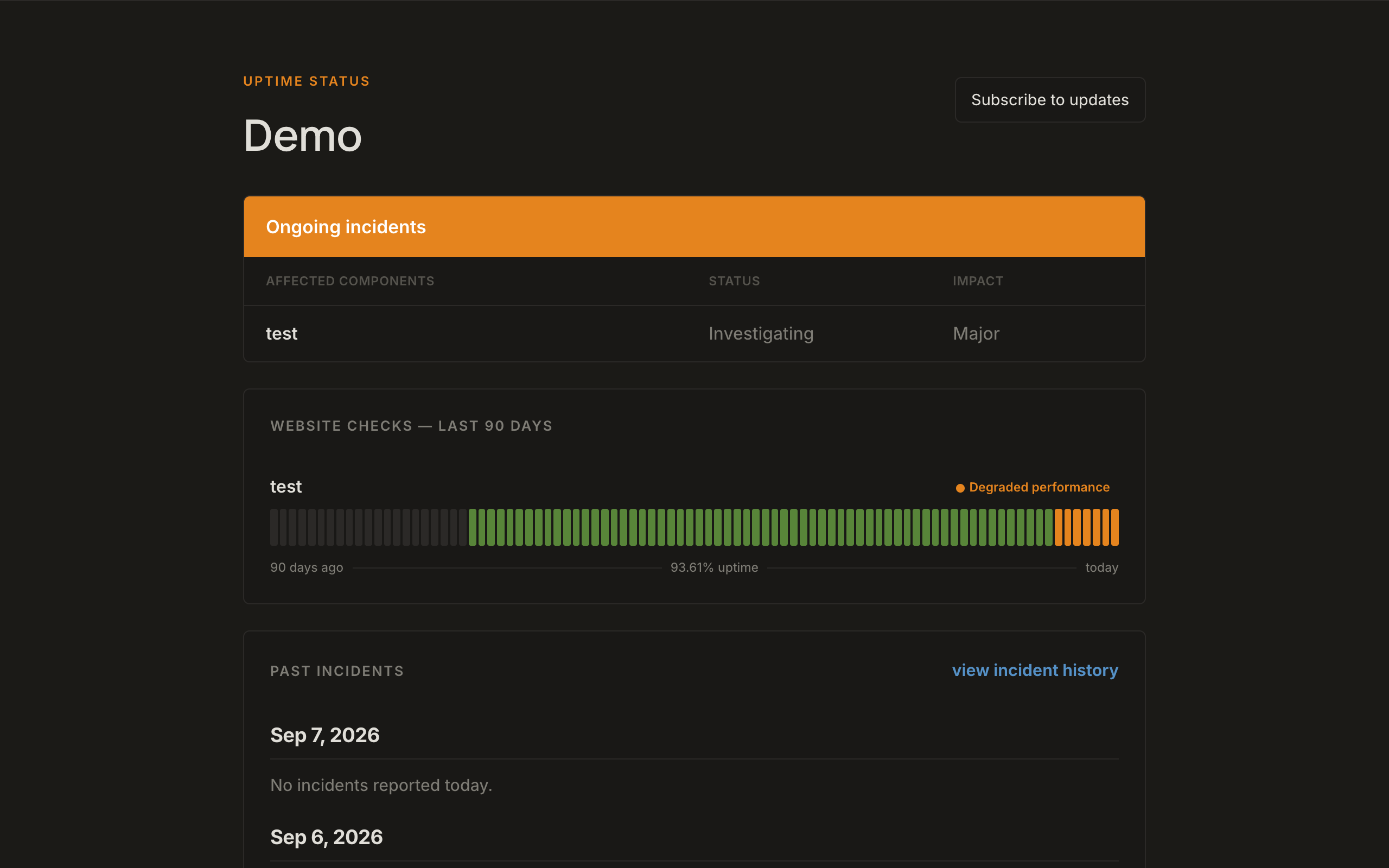Click the AFFECTED COMPONENTS column header
This screenshot has width=1389, height=868.
click(x=350, y=280)
